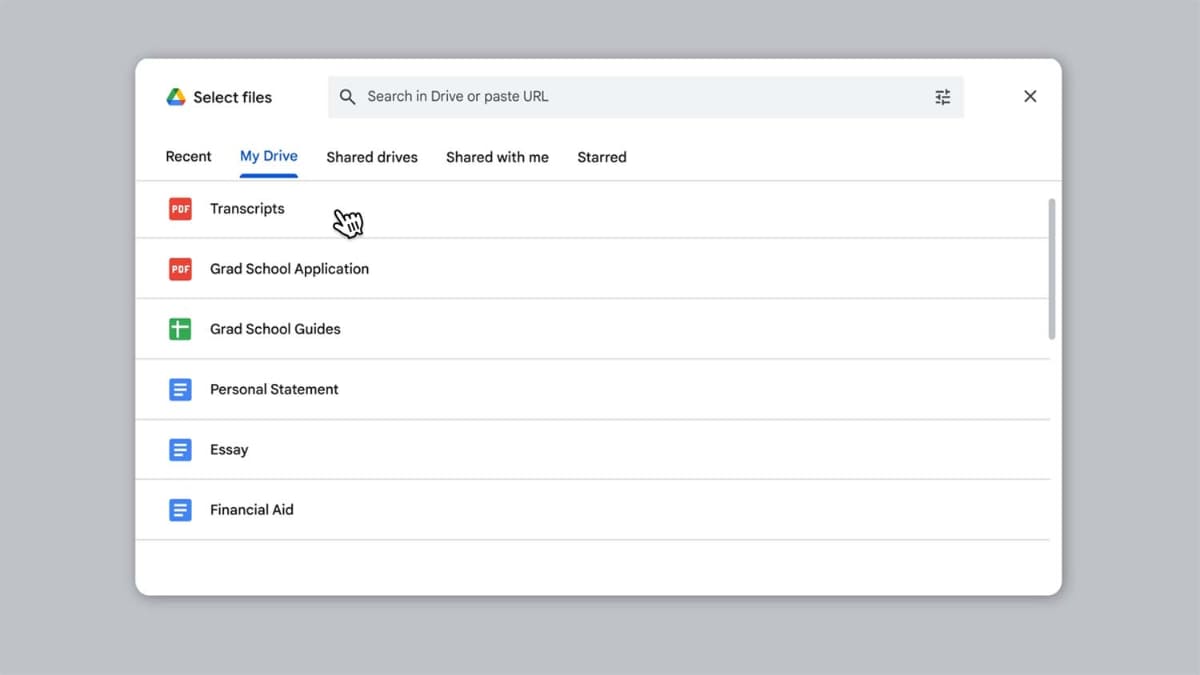Click the Grad School Guides Sheets icon
1200x675 pixels.
[x=180, y=329]
